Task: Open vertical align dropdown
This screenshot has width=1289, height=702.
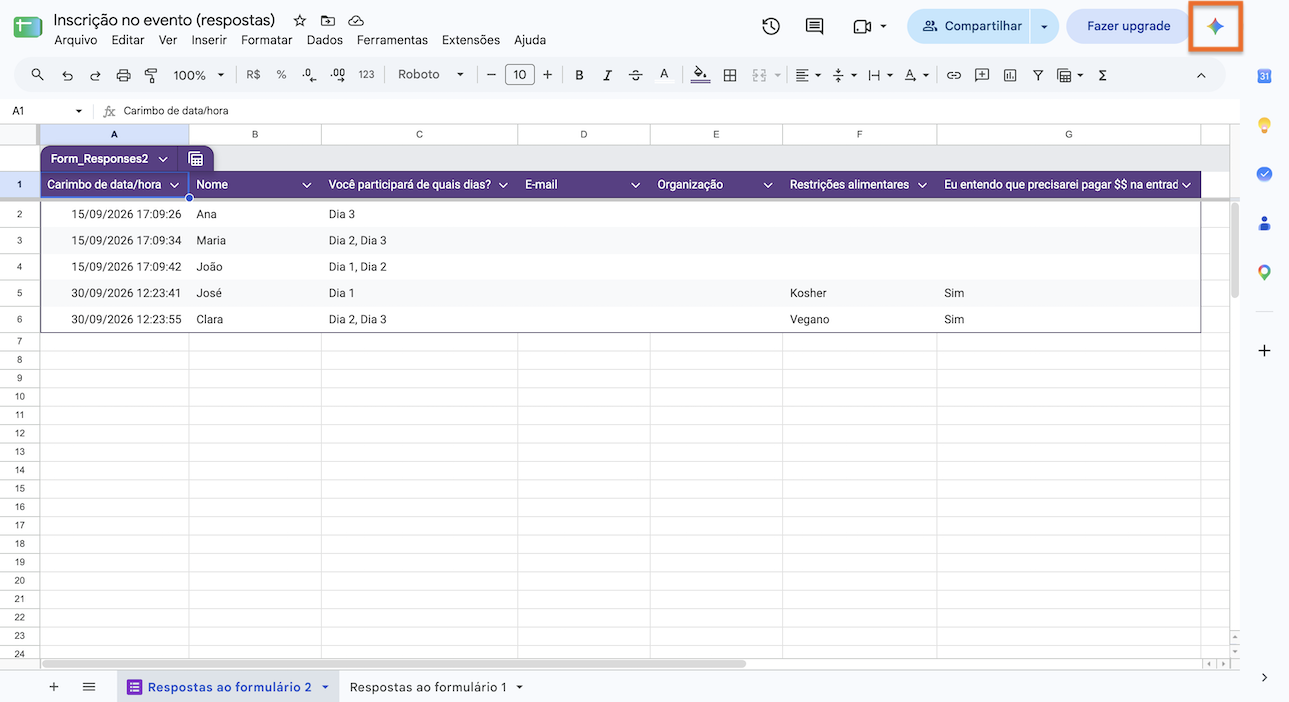Action: pyautogui.click(x=844, y=75)
